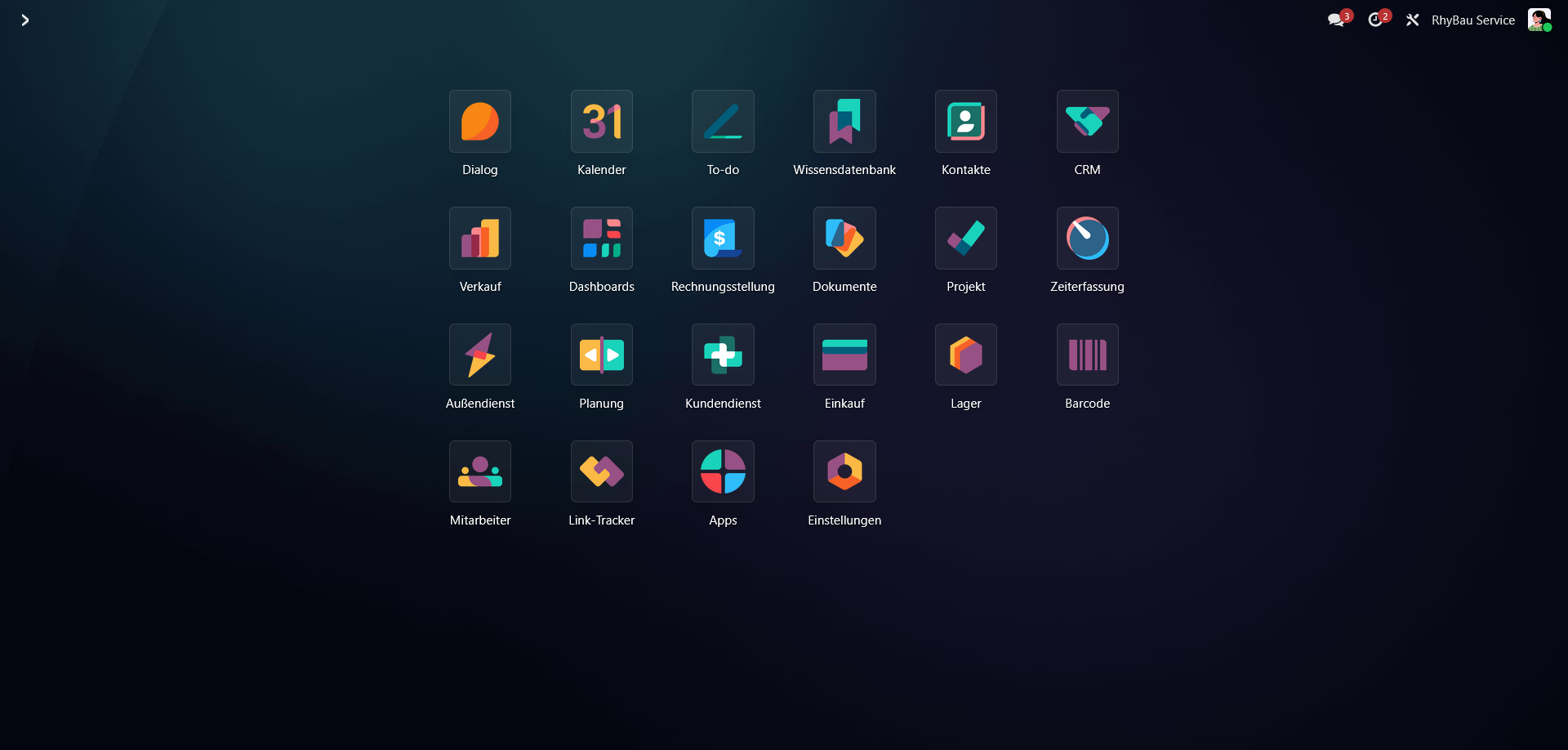Screen dimensions: 1568x750
Task: Open the Außendienst app
Action: (x=480, y=355)
